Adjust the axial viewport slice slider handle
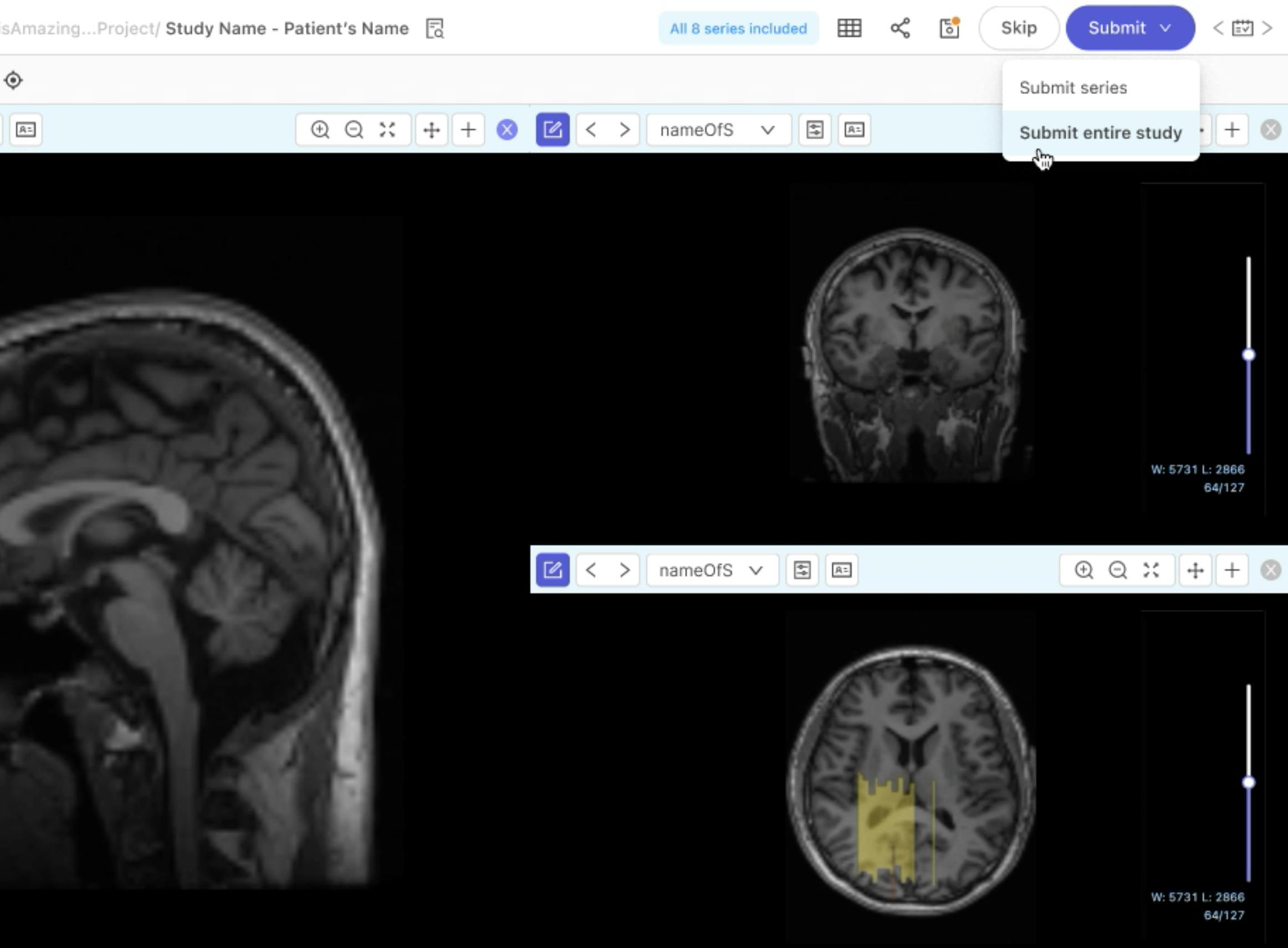The height and width of the screenshot is (948, 1288). 1249,782
